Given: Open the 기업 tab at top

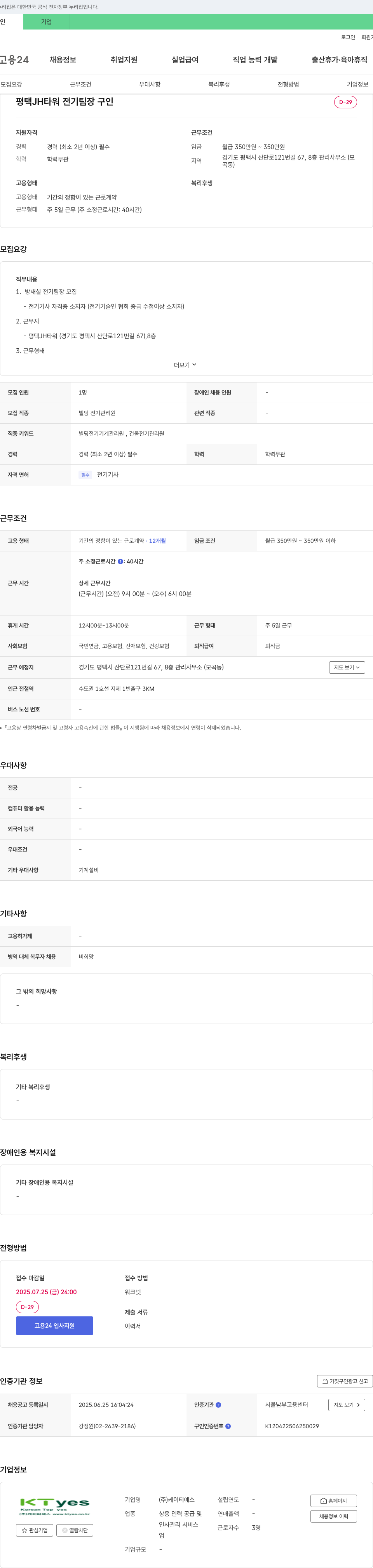Looking at the screenshot, I should click(46, 22).
